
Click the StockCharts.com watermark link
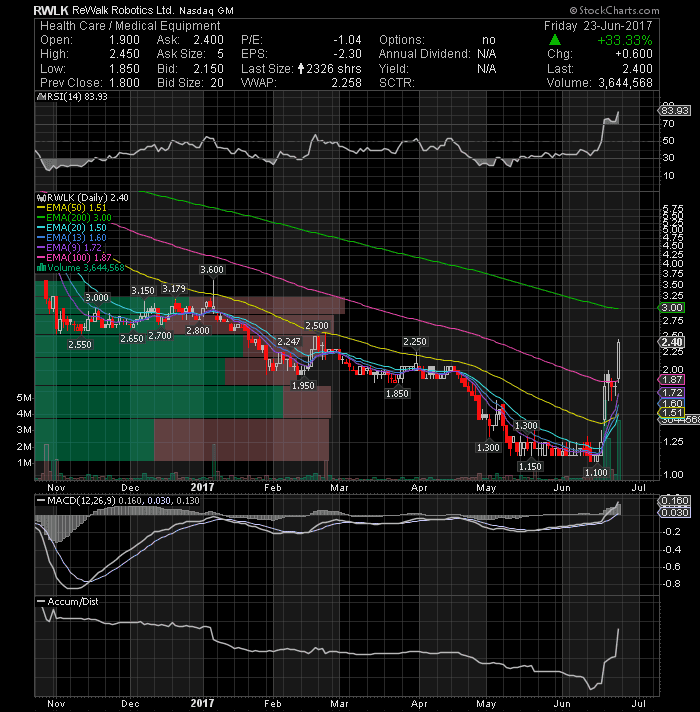coord(615,10)
